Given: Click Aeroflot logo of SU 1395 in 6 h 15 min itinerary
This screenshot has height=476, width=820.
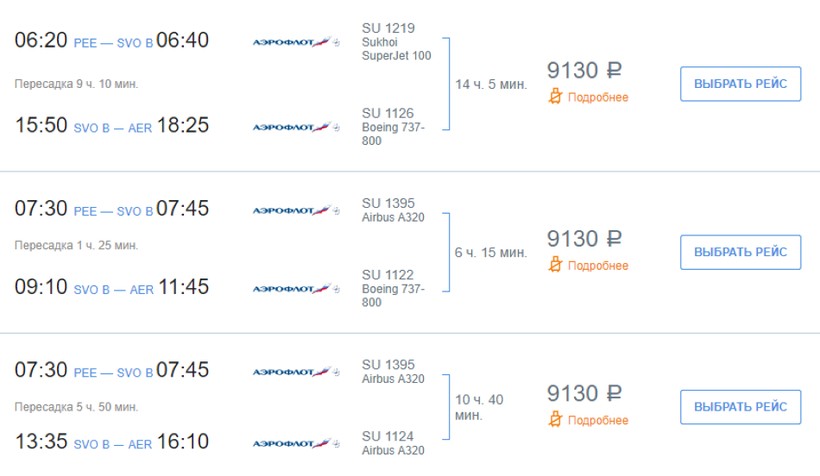Looking at the screenshot, I should (x=296, y=210).
